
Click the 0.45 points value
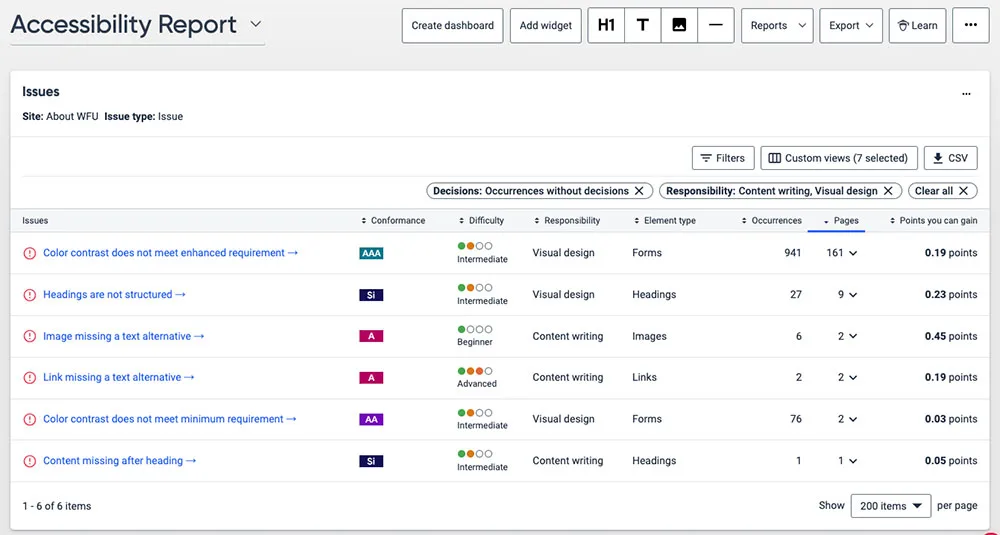point(951,336)
